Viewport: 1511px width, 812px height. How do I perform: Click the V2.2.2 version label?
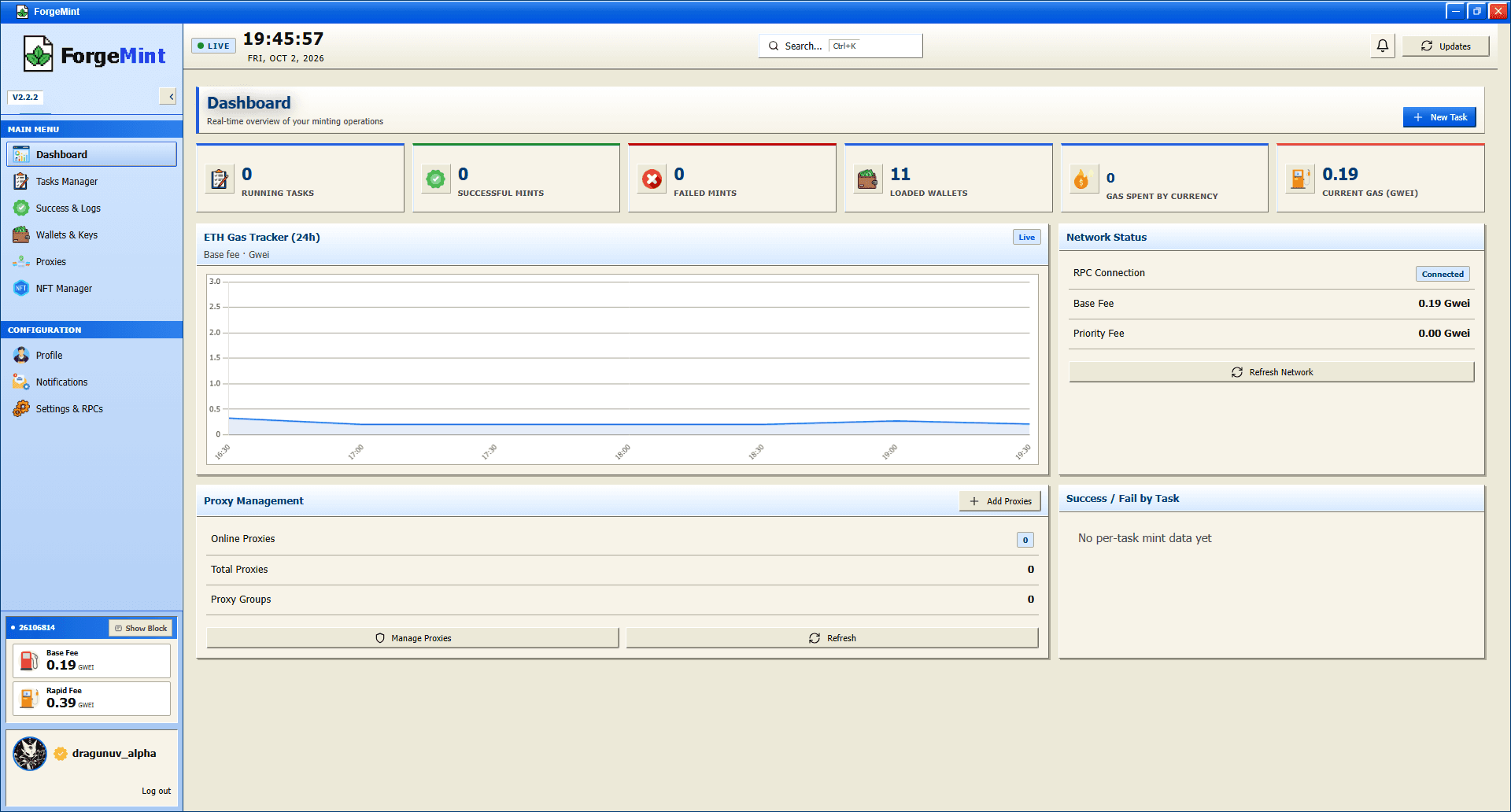coord(25,97)
